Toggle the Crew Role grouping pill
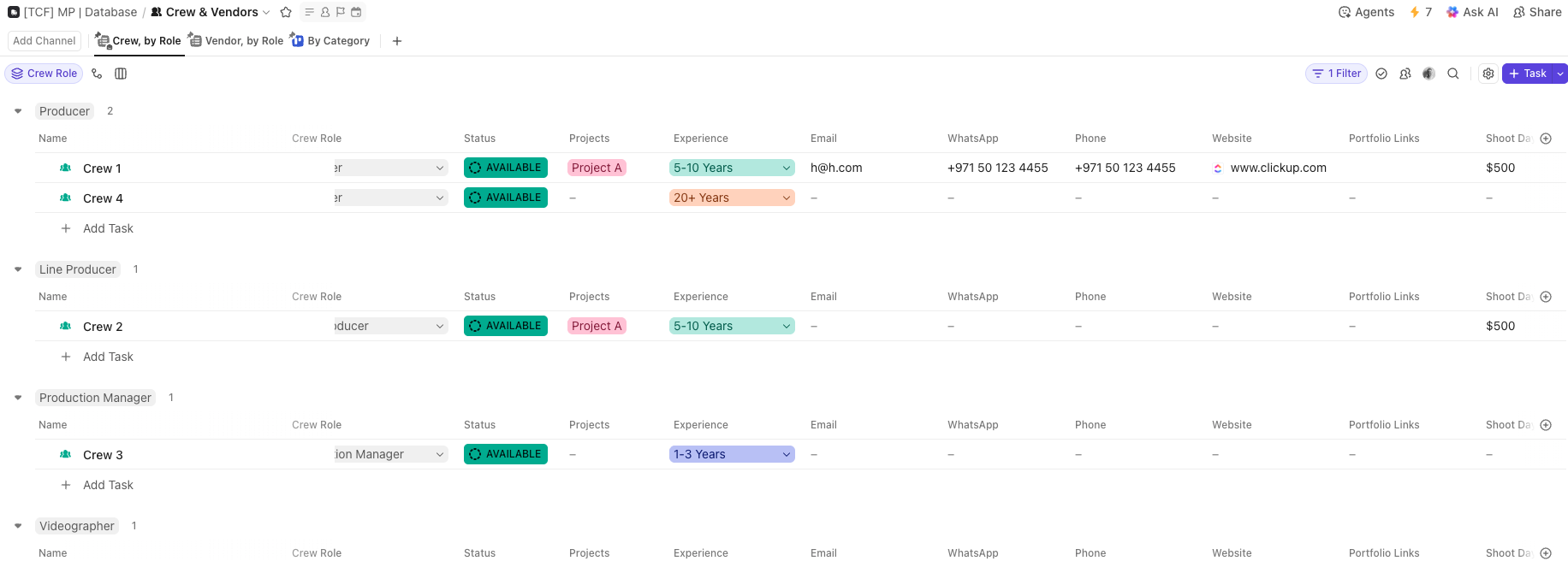The height and width of the screenshot is (561, 1568). (x=44, y=74)
